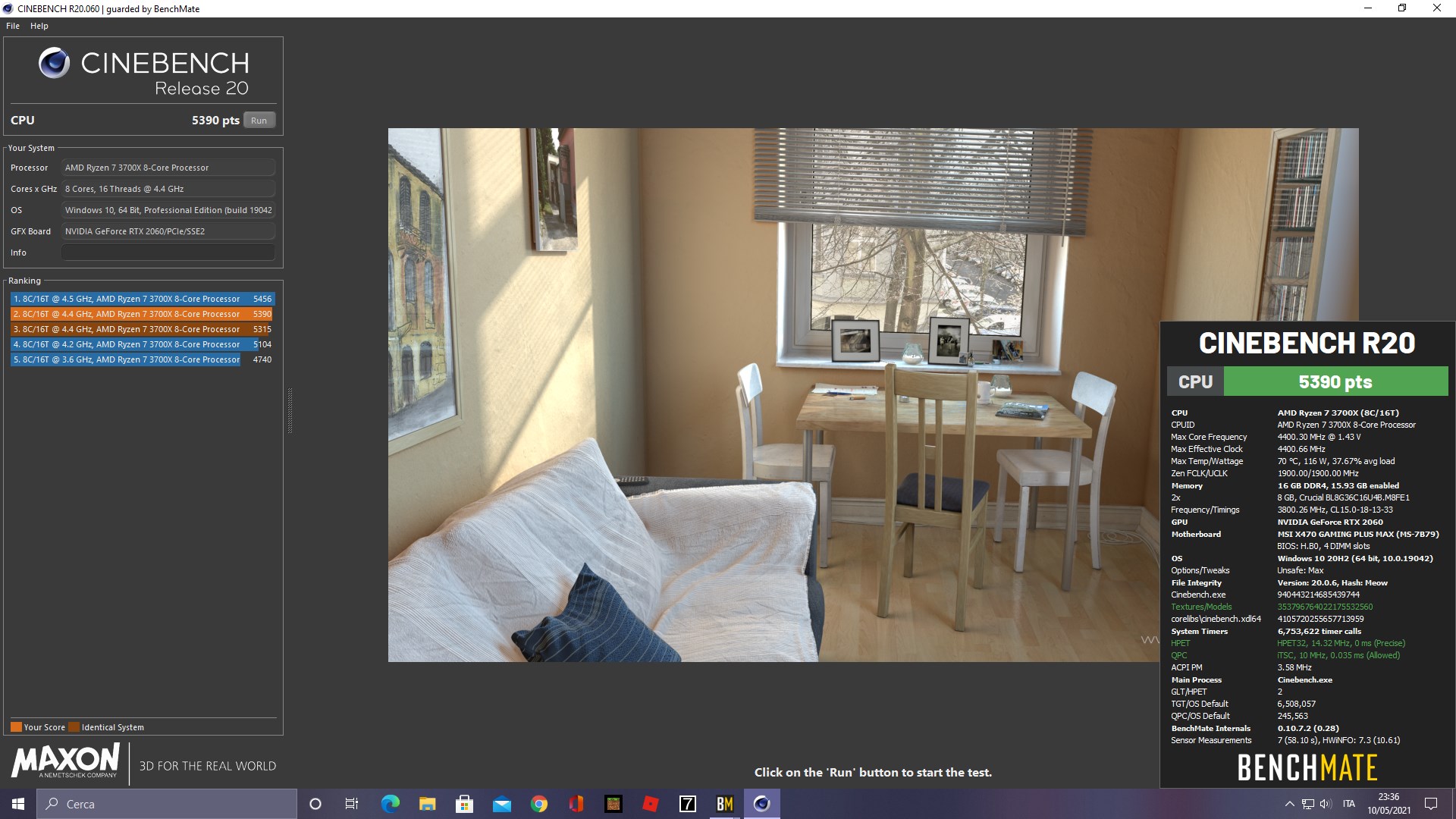This screenshot has width=1456, height=819.
Task: Switch to BenchMate BM taskbar icon
Action: click(x=724, y=804)
